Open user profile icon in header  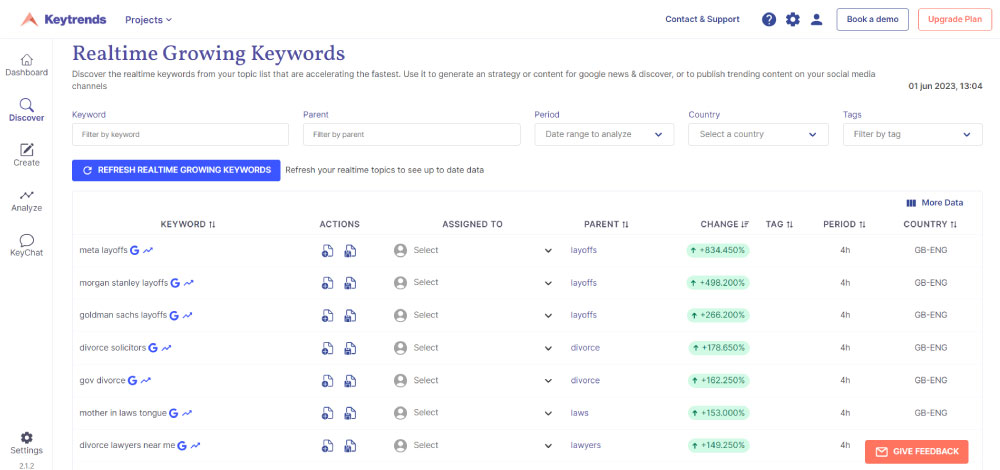click(x=817, y=20)
